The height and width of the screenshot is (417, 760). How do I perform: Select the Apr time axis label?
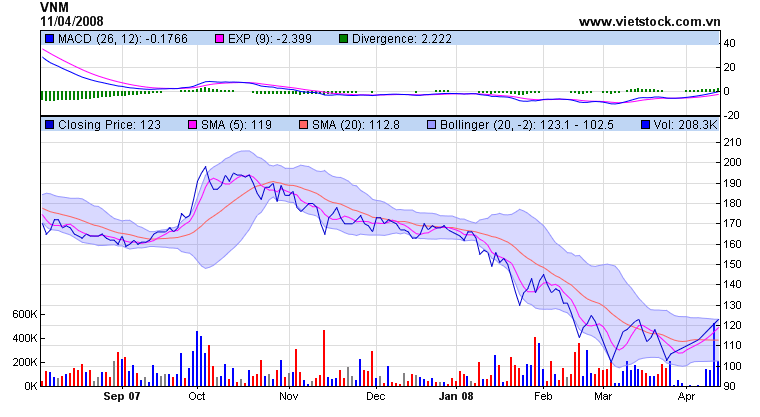(x=684, y=396)
